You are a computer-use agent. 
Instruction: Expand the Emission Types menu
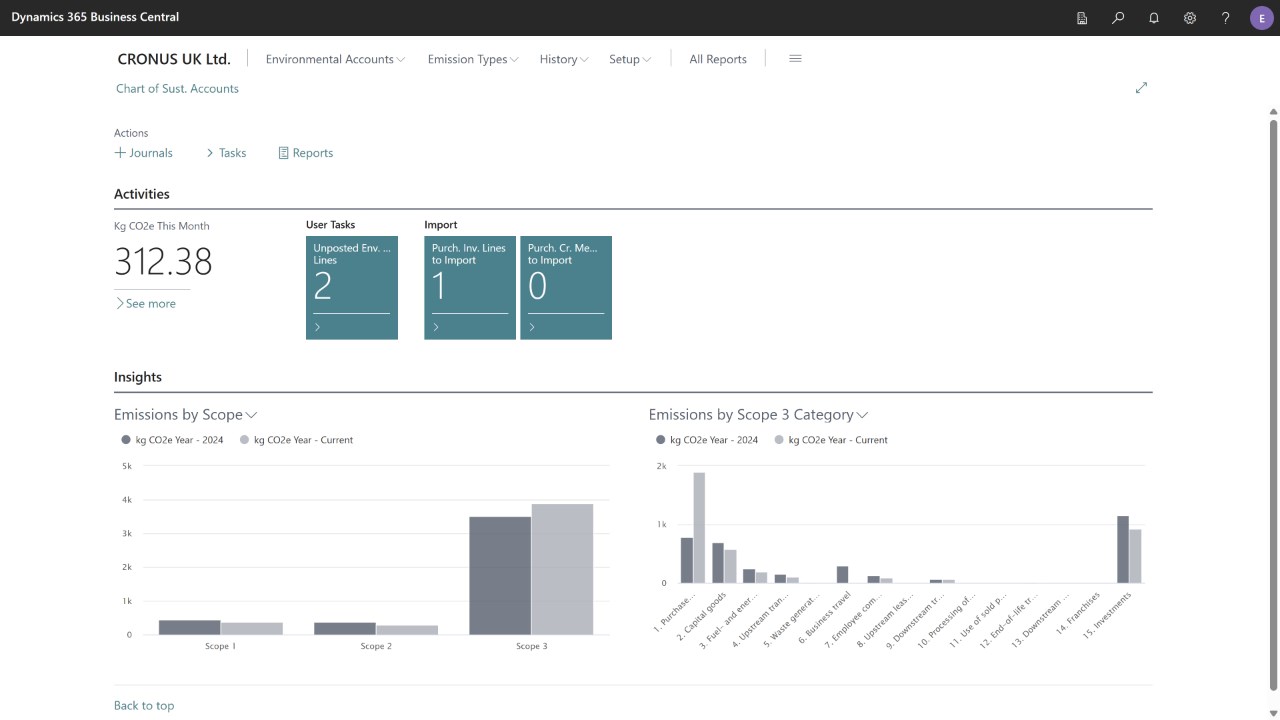[x=473, y=59]
